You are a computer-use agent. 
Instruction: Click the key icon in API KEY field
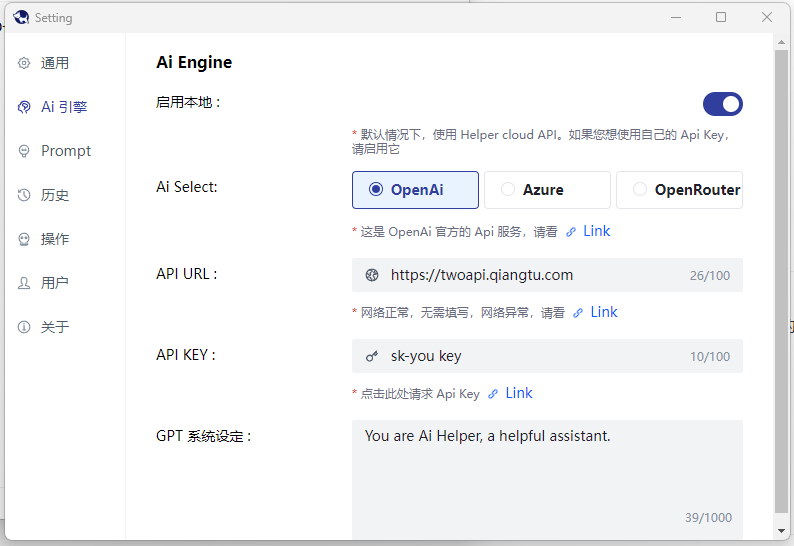click(x=372, y=357)
